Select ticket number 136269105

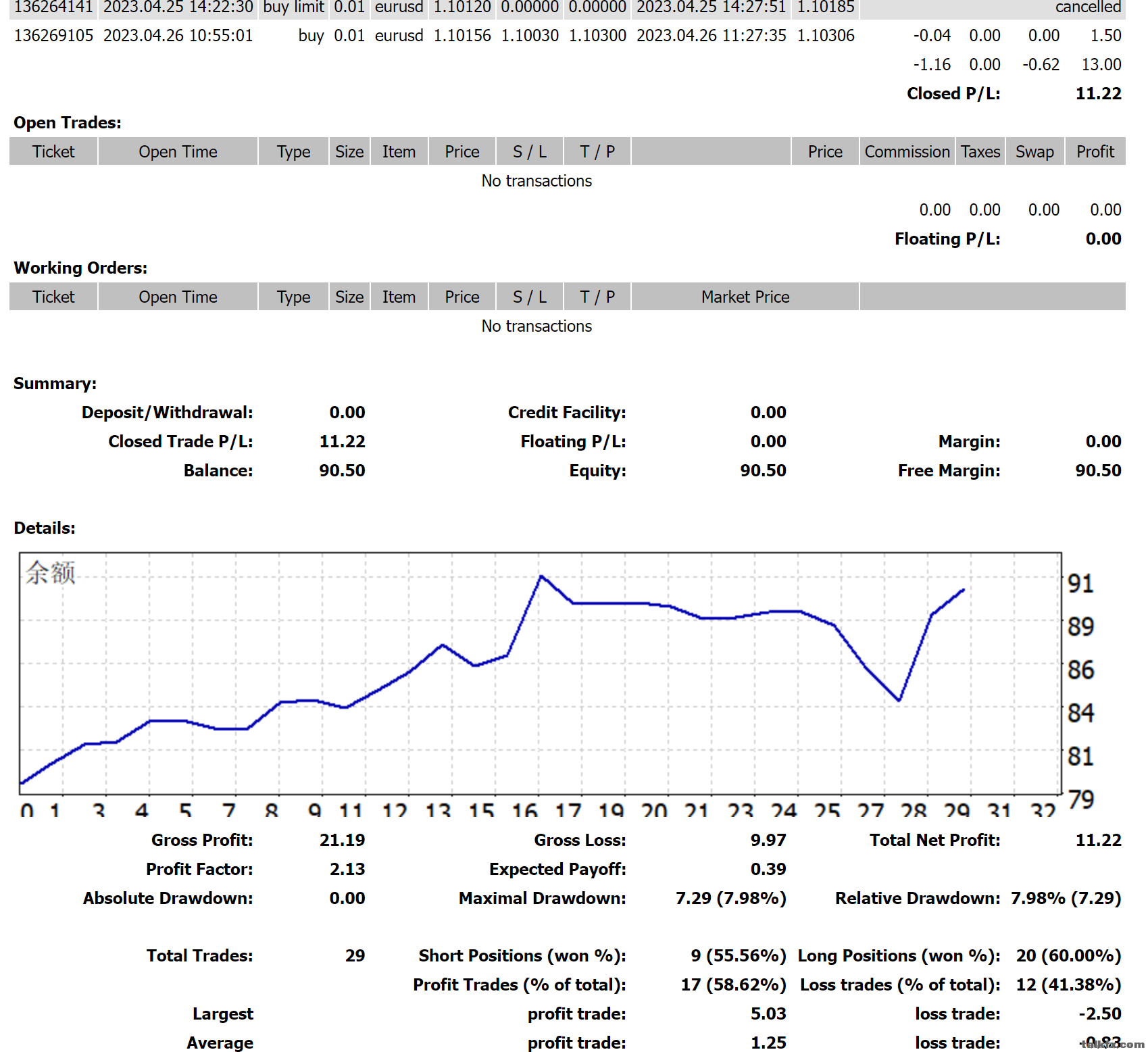click(x=53, y=36)
